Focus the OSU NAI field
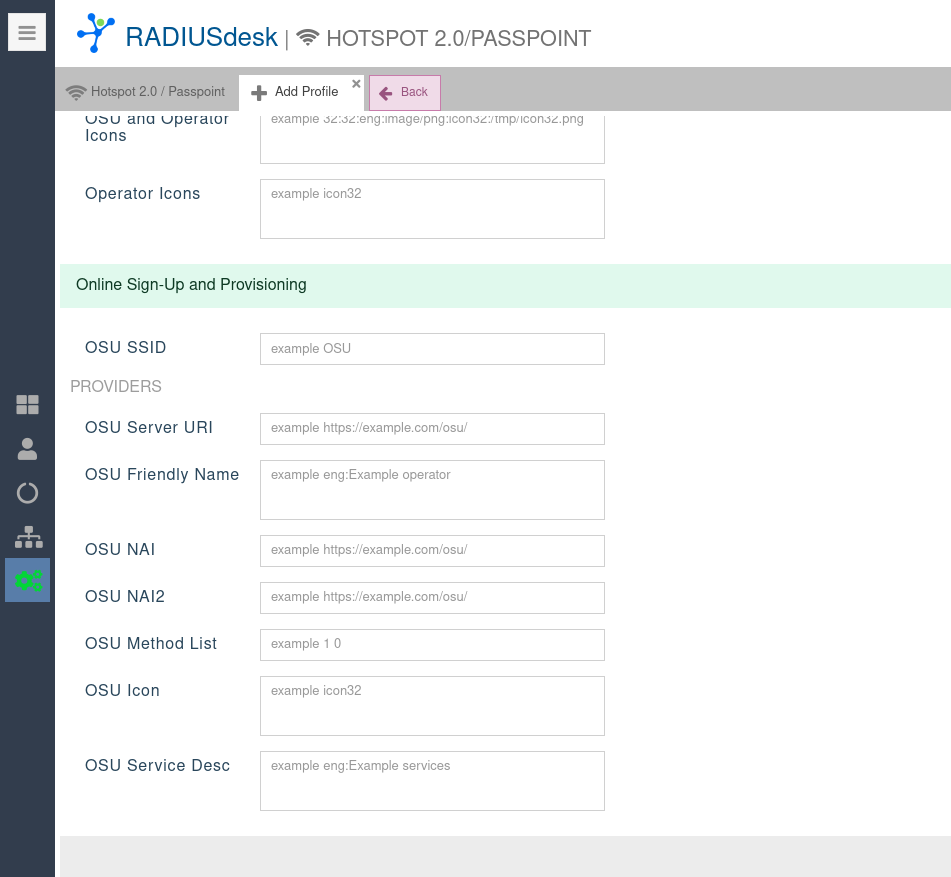The width and height of the screenshot is (951, 877). 432,550
